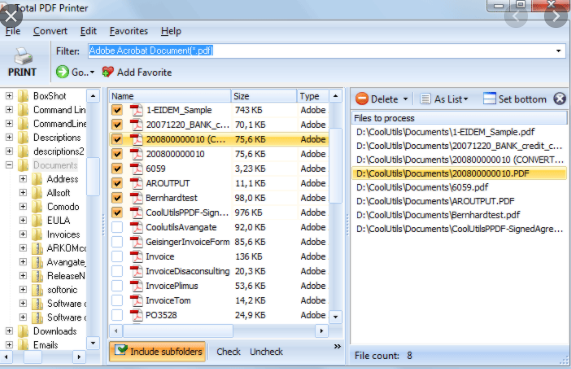
Task: Click the Comodo folder icon
Action: point(37,207)
